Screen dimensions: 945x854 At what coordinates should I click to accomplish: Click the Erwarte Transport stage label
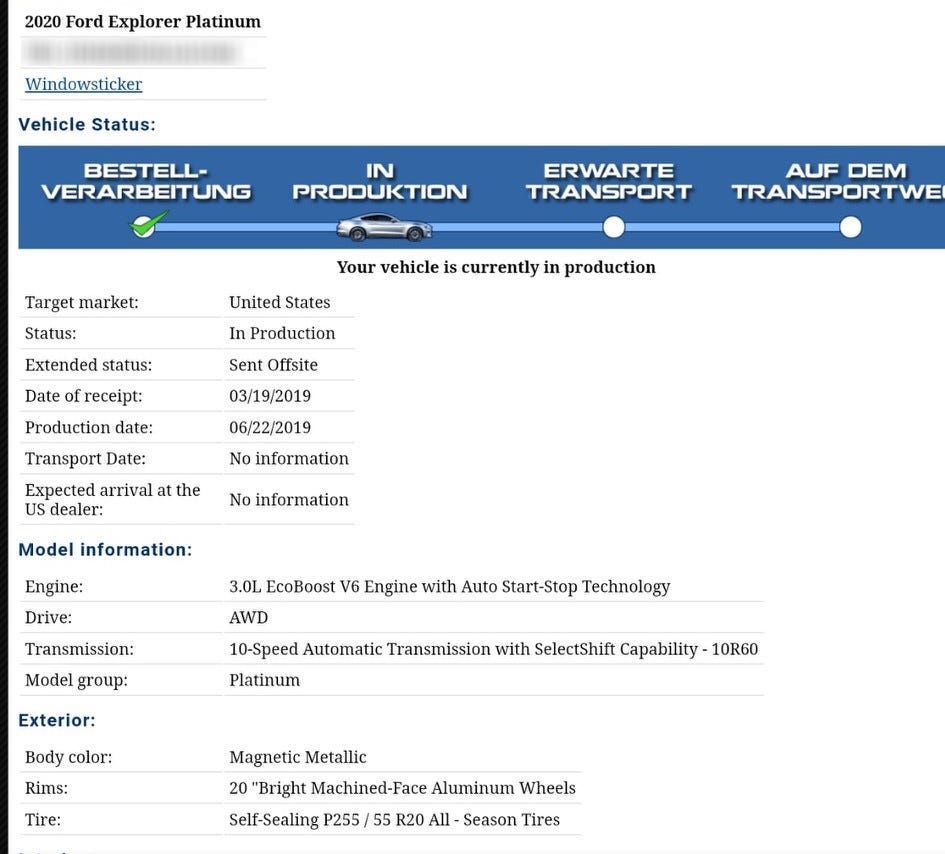point(609,181)
